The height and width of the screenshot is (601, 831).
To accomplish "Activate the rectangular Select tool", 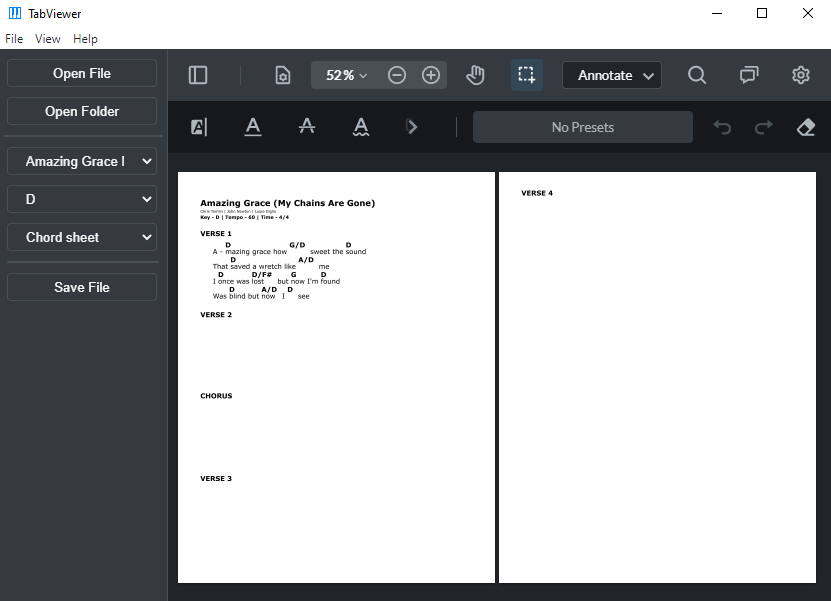I will click(526, 75).
